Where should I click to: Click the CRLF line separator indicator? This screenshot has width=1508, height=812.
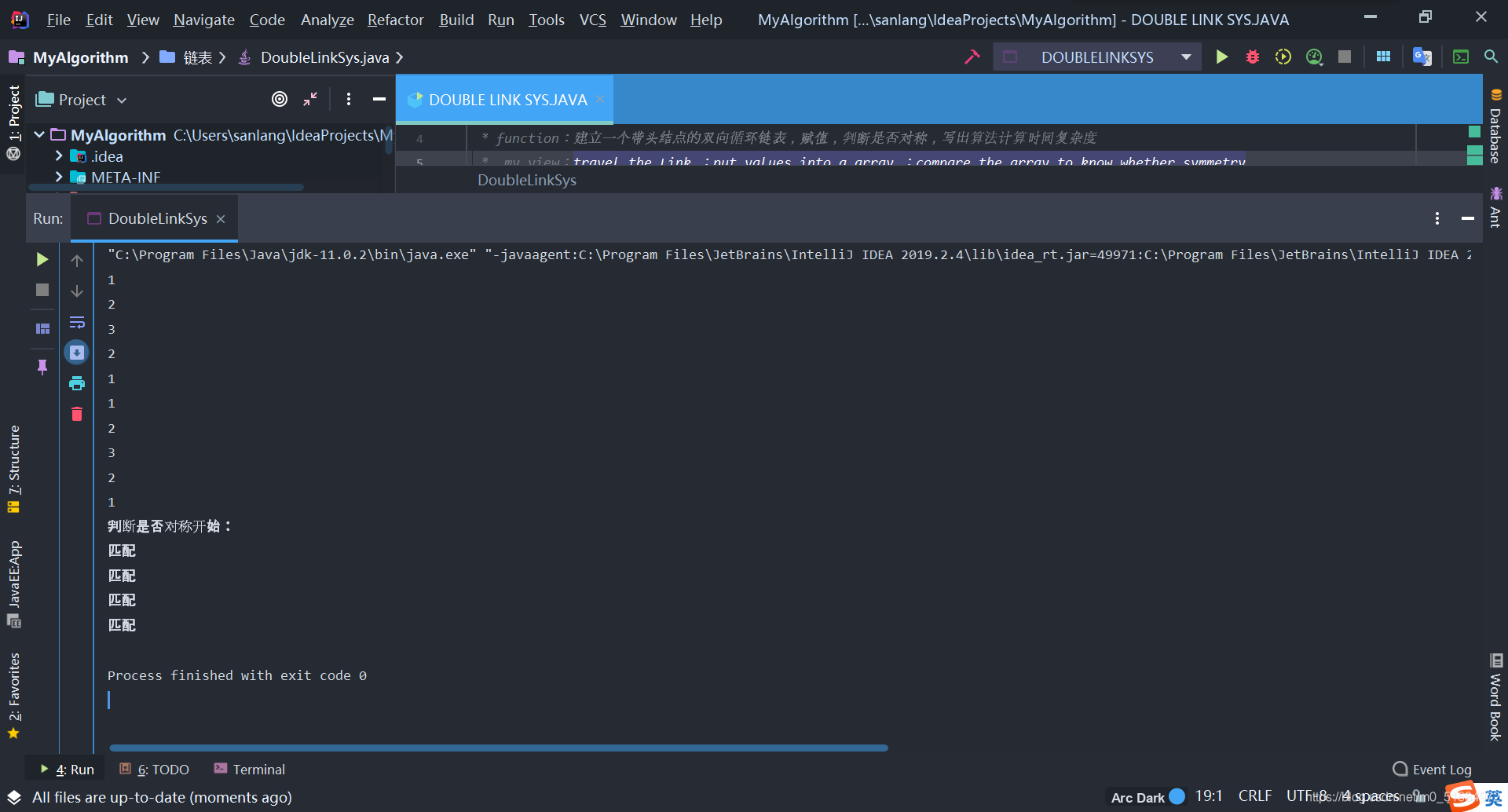(1254, 796)
